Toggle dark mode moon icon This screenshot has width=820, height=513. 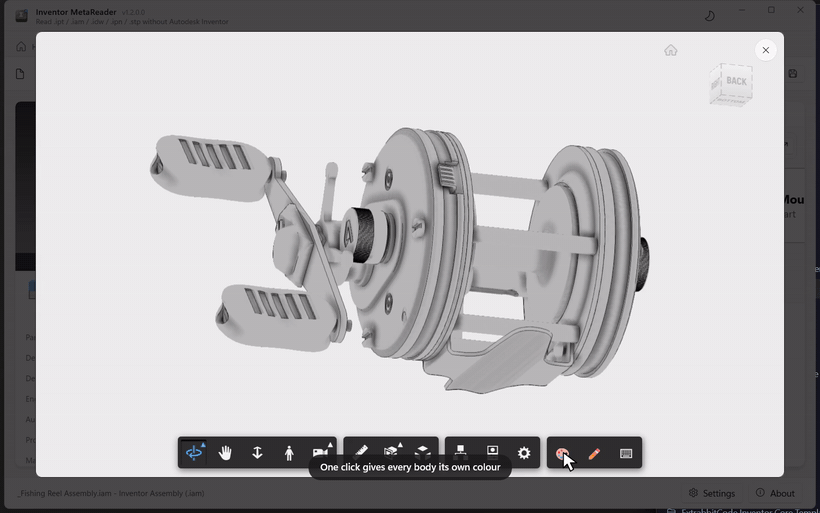click(710, 16)
